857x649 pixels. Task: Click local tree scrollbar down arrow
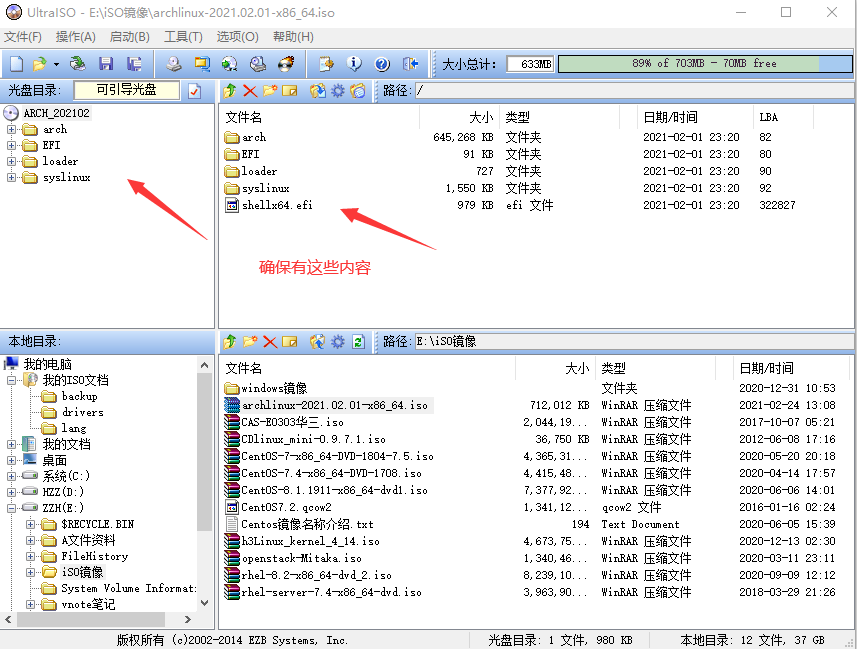coord(204,603)
